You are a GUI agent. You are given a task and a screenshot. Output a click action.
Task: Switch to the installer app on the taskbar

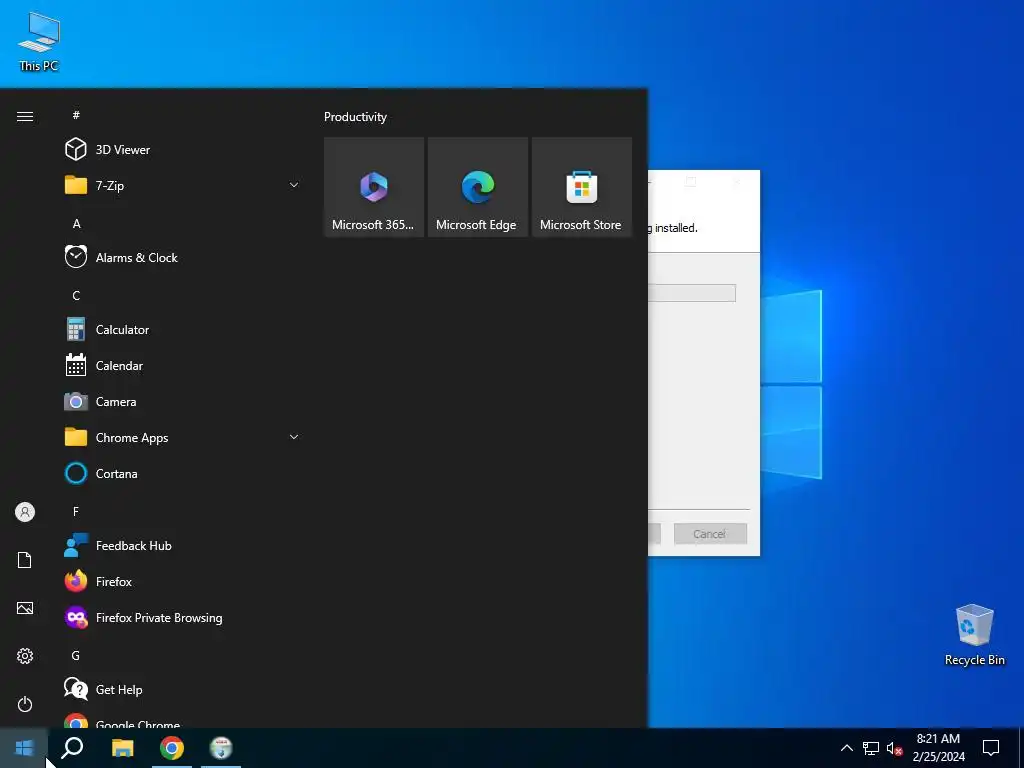tap(221, 748)
